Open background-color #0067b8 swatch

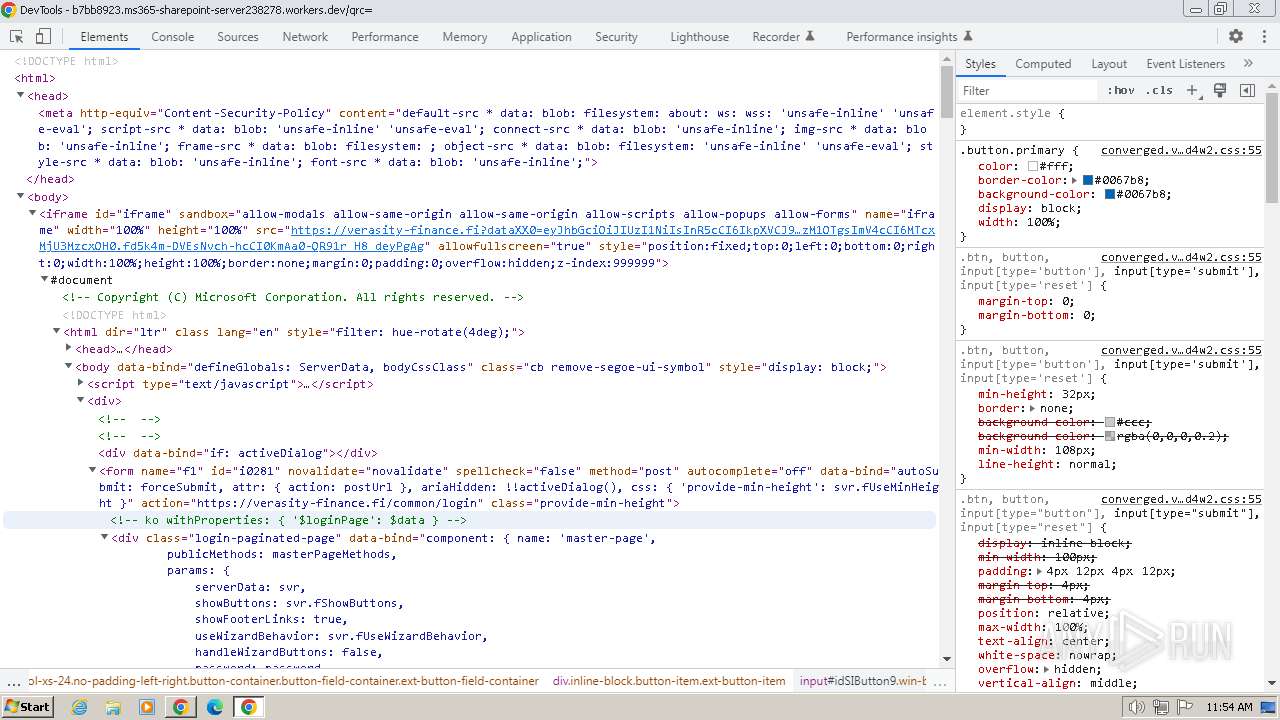[x=1109, y=194]
